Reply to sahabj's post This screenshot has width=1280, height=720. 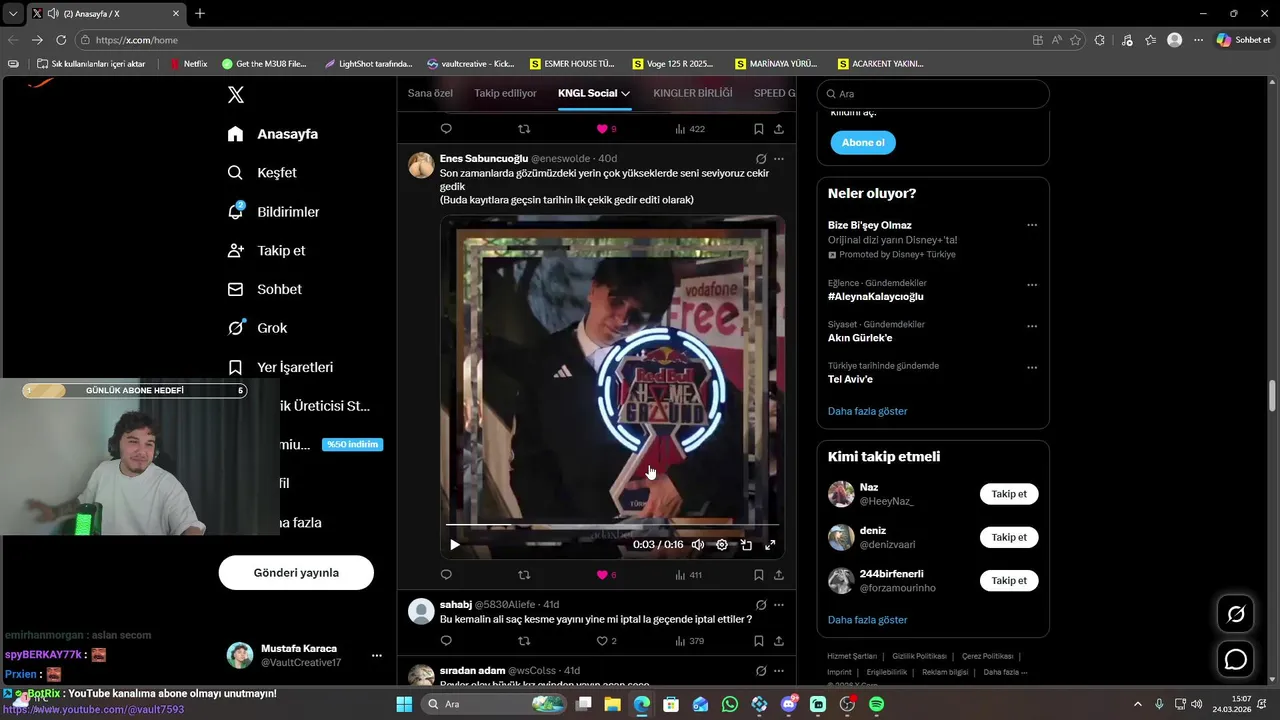point(446,641)
